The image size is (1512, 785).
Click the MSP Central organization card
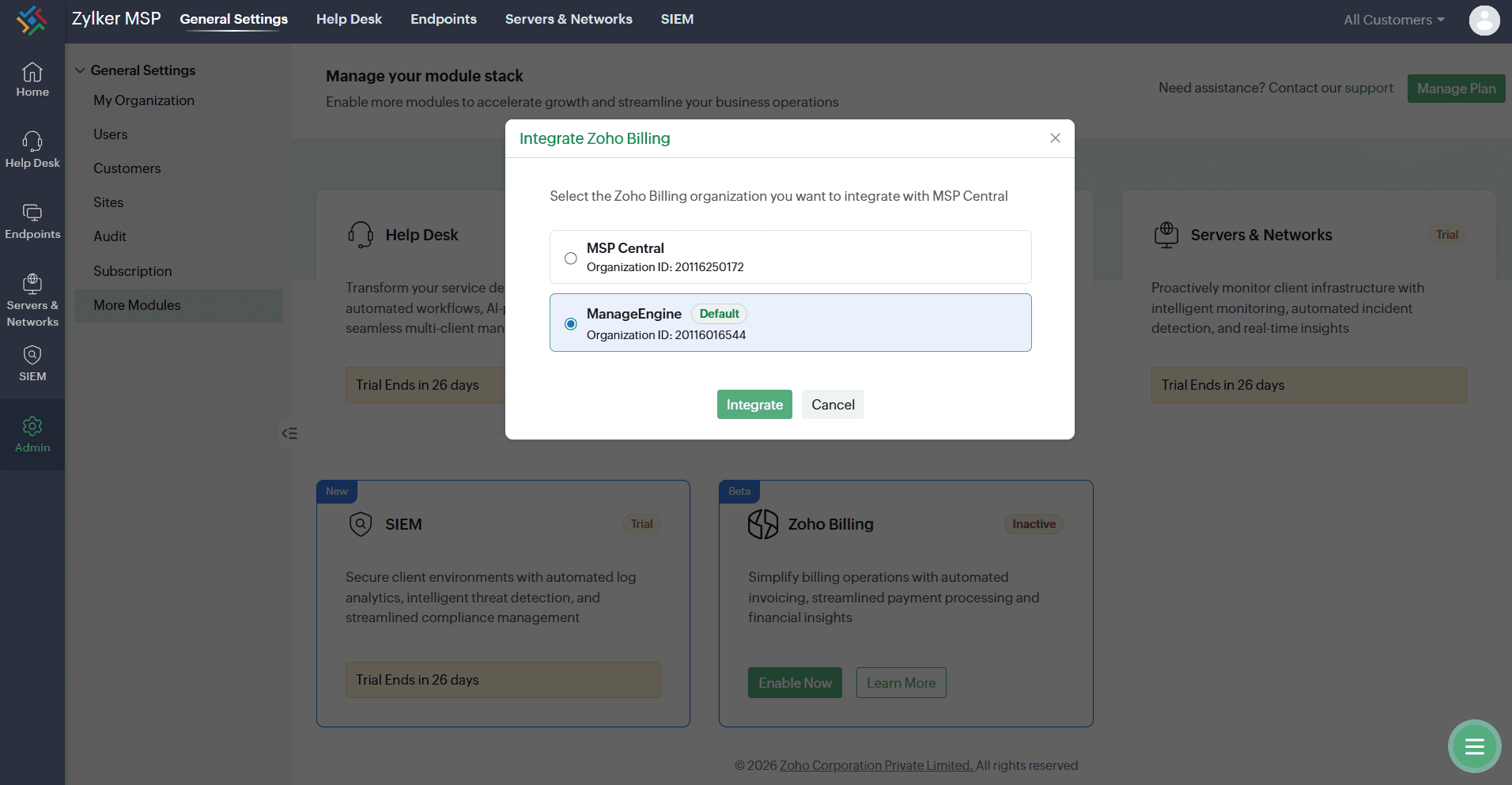click(x=791, y=257)
